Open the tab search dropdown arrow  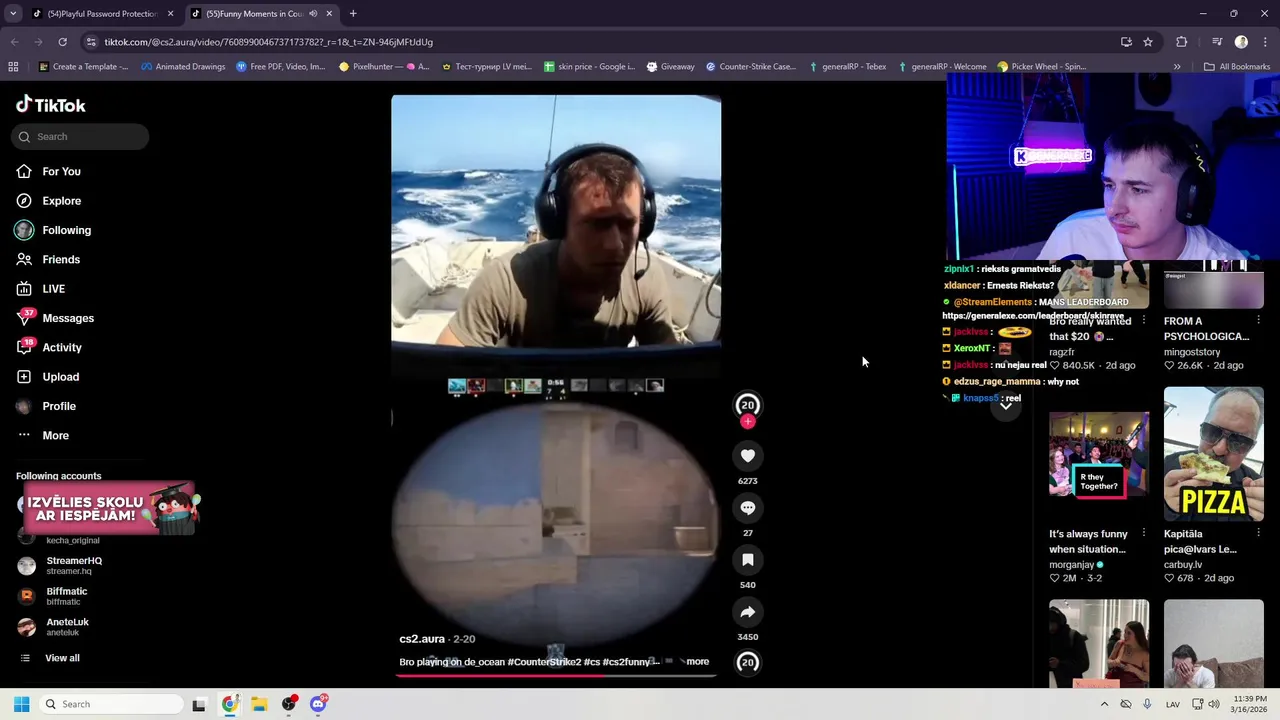13,14
